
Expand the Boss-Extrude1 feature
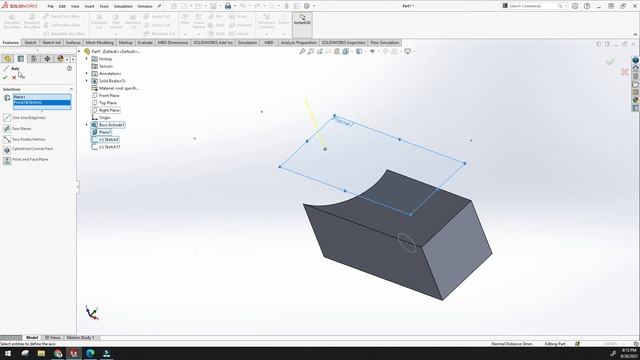[x=87, y=124]
